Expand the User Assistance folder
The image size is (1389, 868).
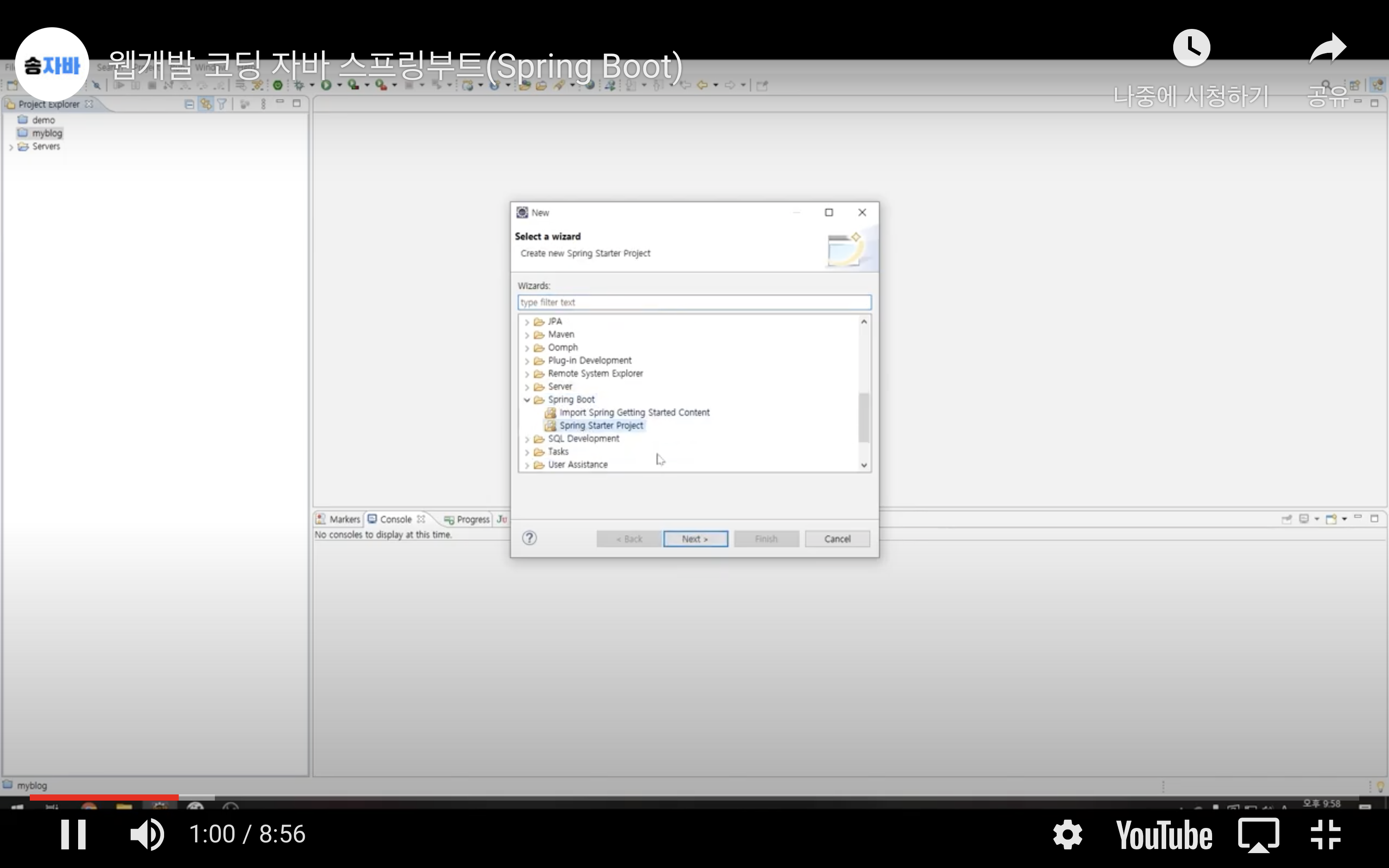click(527, 465)
